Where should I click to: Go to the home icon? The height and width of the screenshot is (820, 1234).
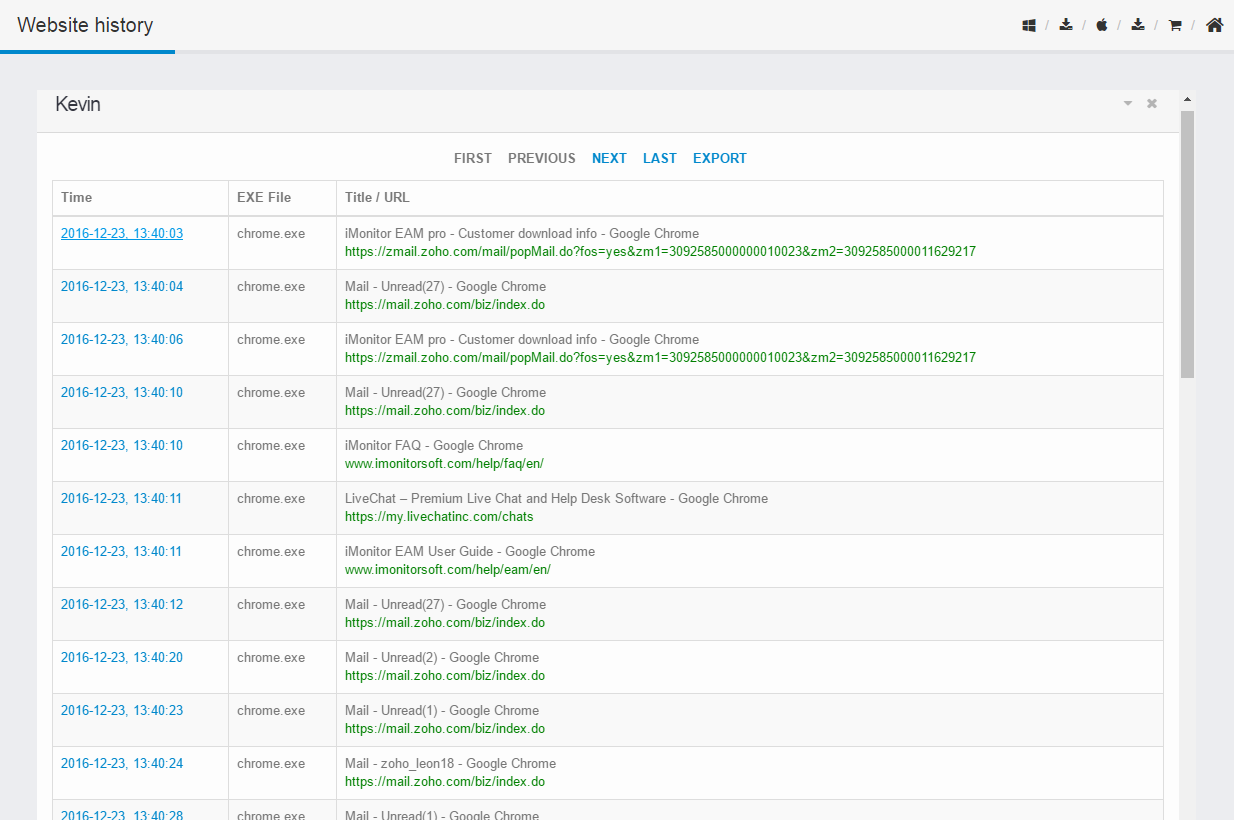click(1214, 25)
